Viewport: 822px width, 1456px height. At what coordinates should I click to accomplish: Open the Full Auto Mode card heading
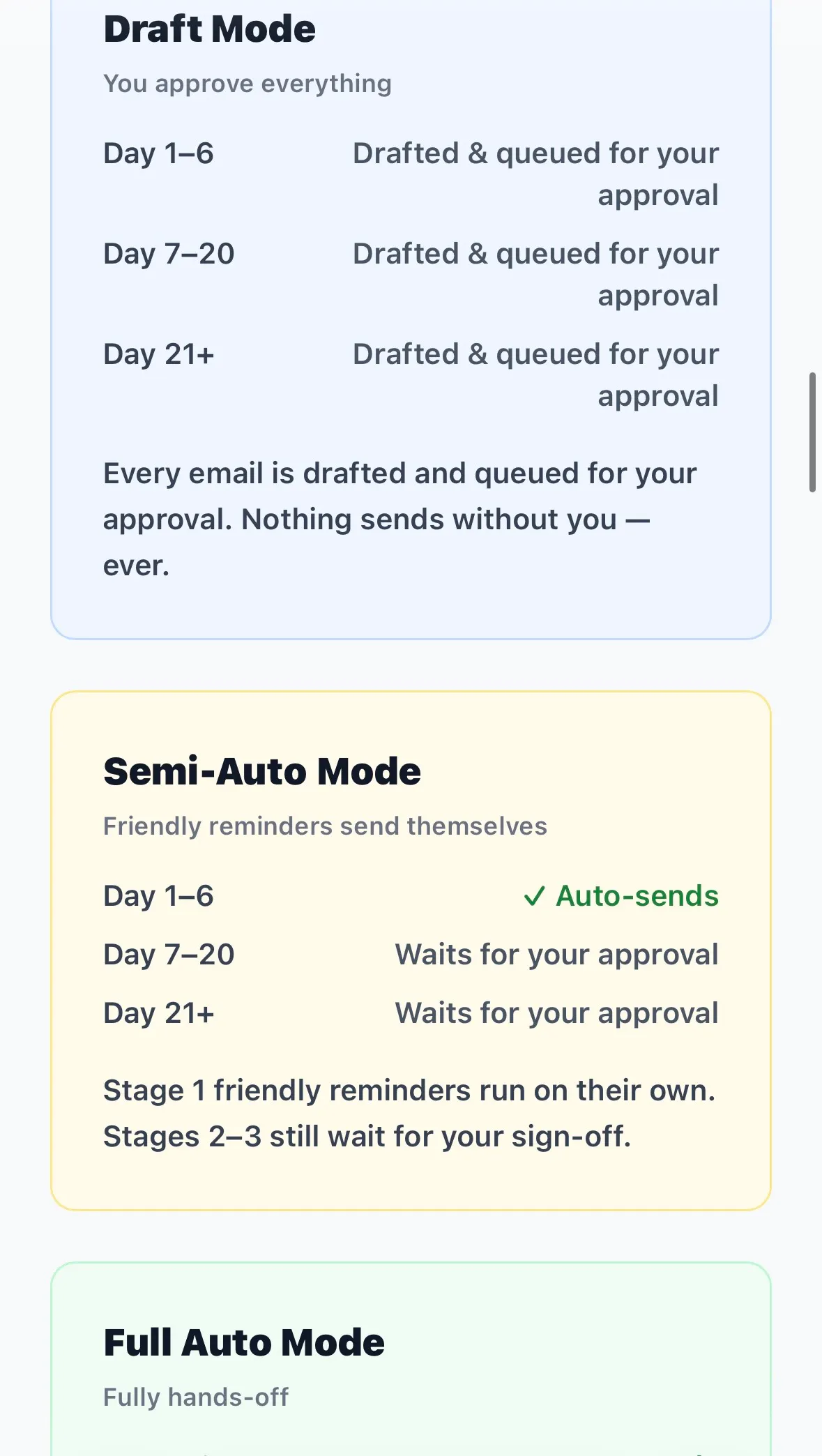[244, 1342]
